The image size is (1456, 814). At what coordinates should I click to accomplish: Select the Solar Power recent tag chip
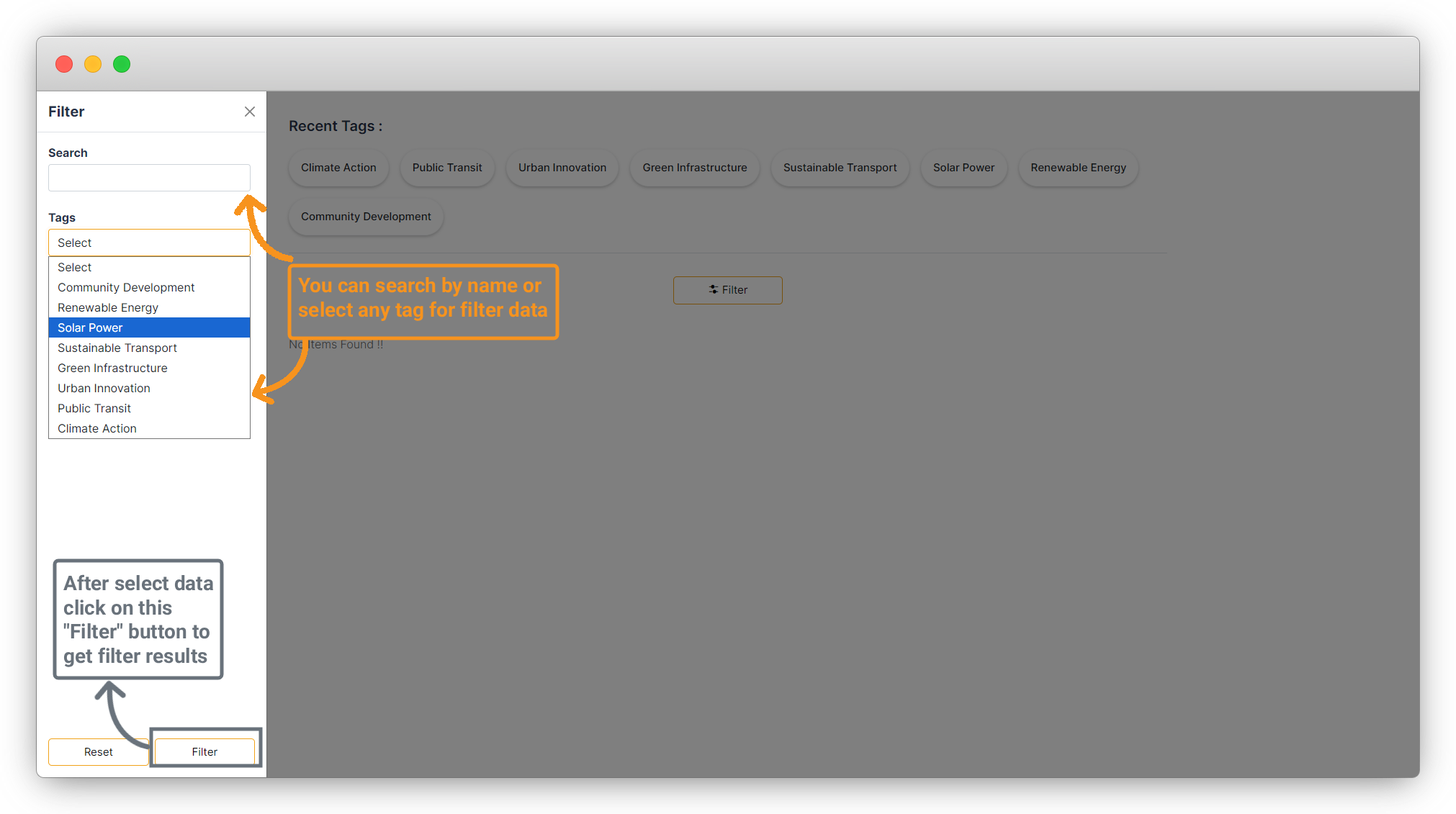coord(963,168)
